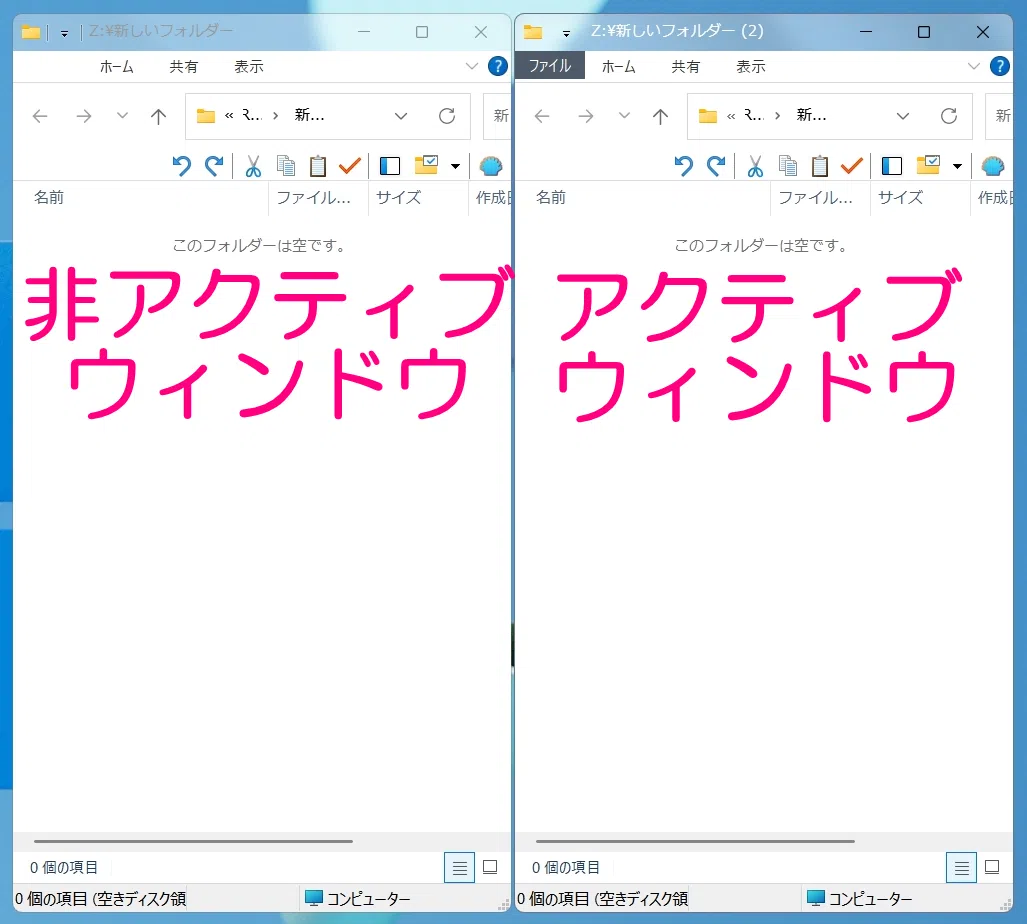Click Copy icon in right window toolbar

[x=788, y=166]
